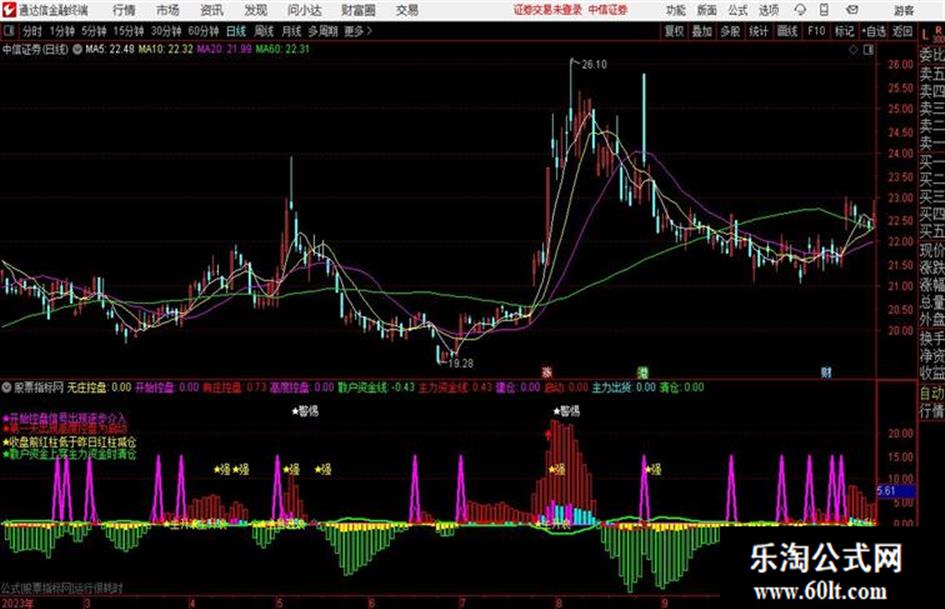Click the mobile phone icon
This screenshot has height=609, width=945.
pyautogui.click(x=824, y=10)
